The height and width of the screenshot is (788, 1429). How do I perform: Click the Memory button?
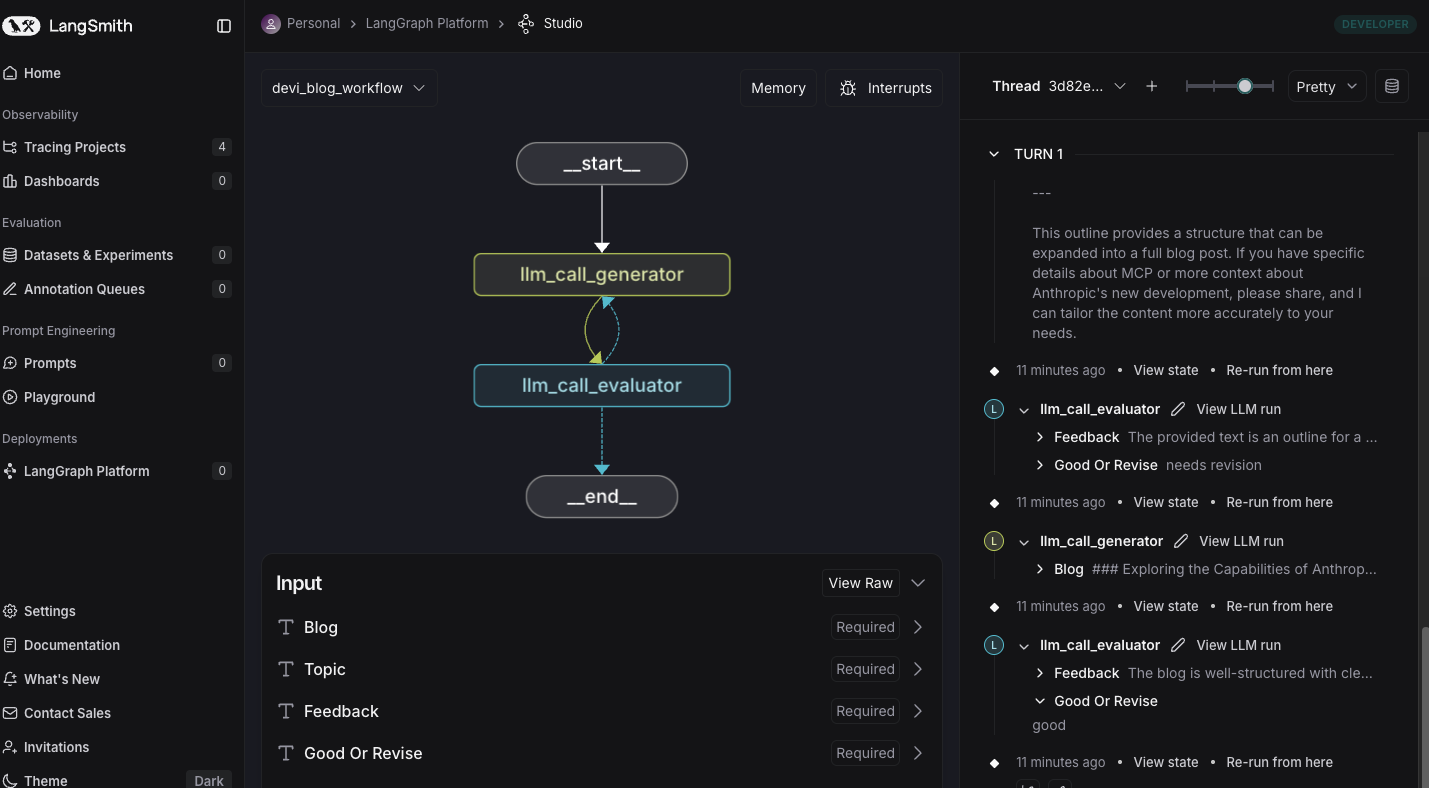coord(778,88)
